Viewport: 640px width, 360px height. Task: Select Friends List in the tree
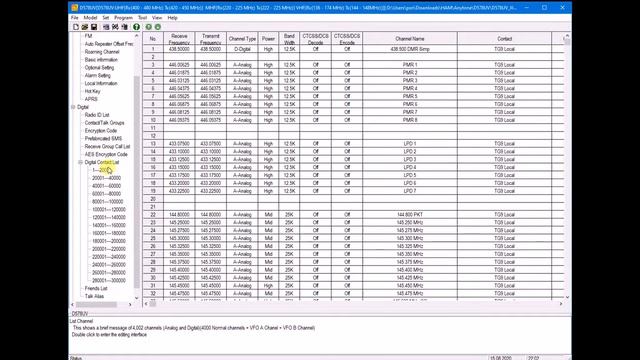click(x=96, y=289)
